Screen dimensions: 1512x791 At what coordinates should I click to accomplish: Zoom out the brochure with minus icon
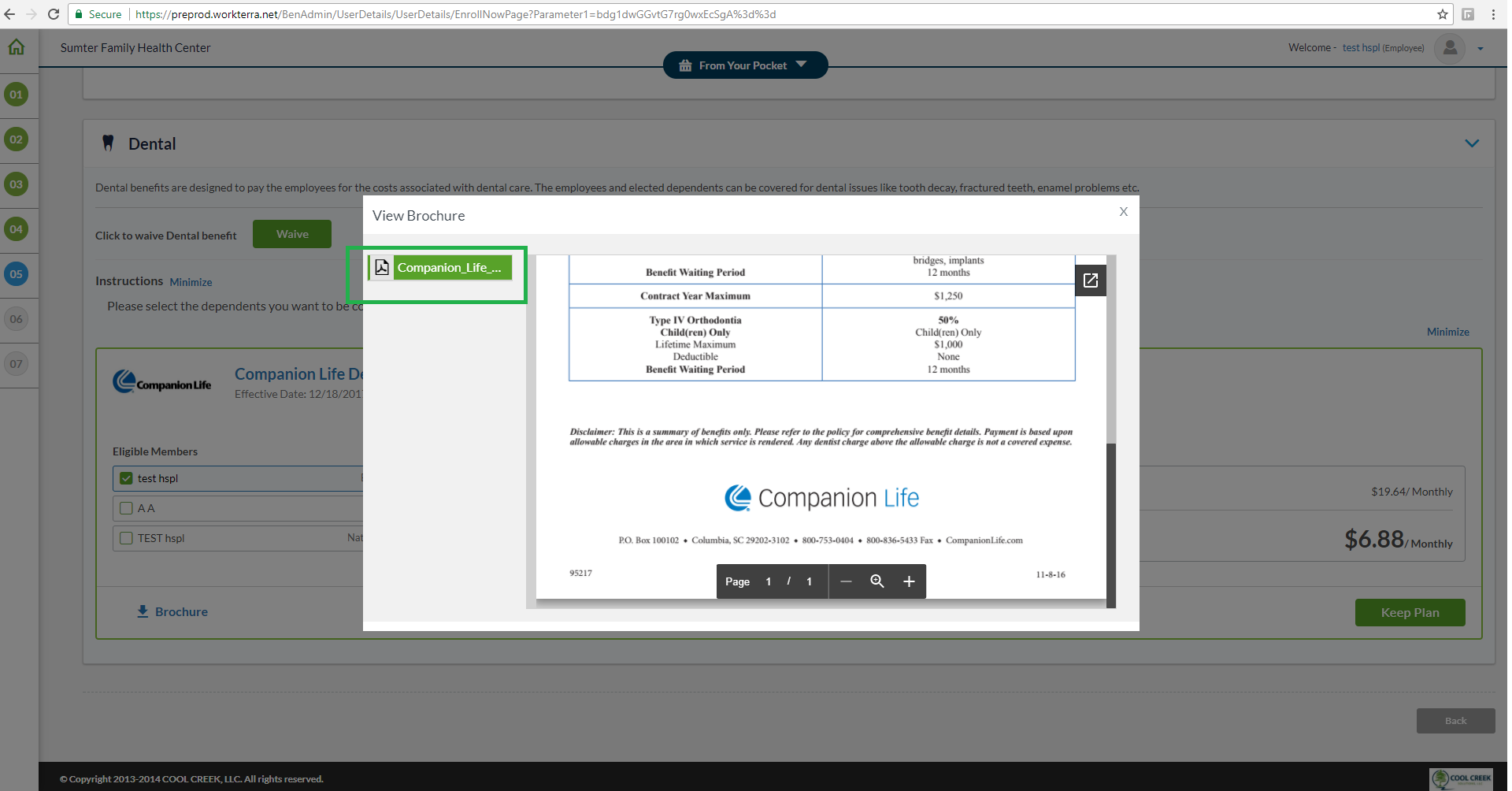tap(846, 581)
